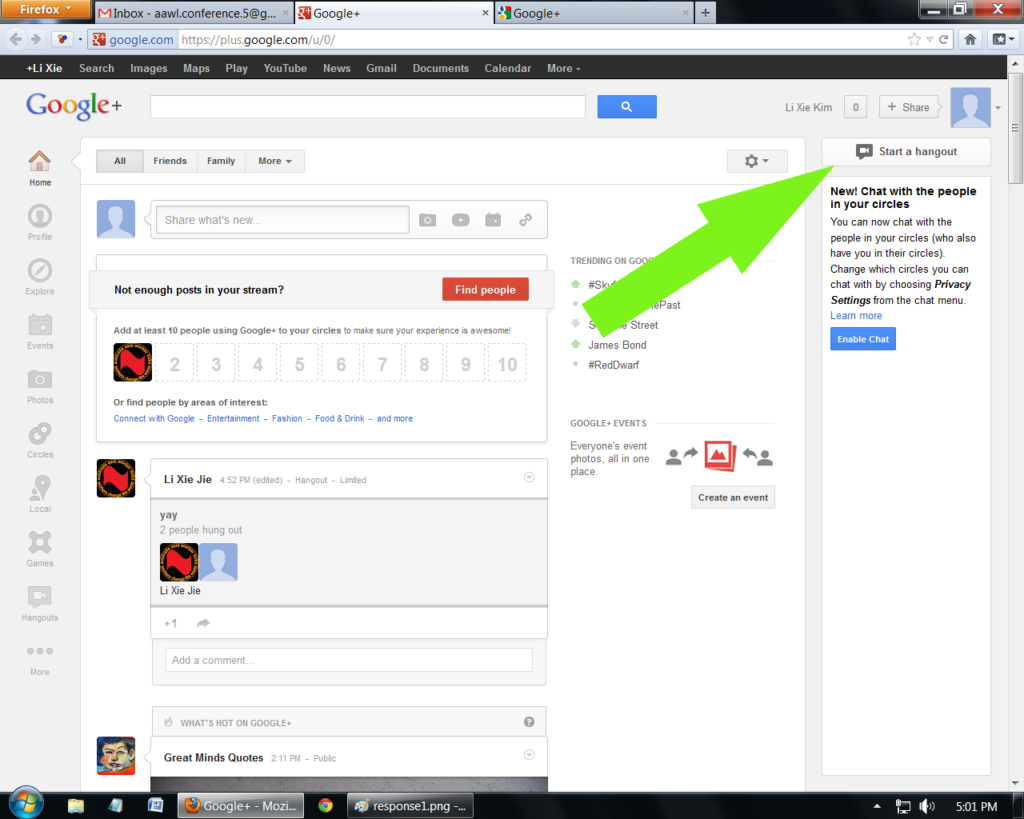Viewport: 1024px width, 819px height.
Task: Open the Home icon in sidebar
Action: tap(40, 161)
